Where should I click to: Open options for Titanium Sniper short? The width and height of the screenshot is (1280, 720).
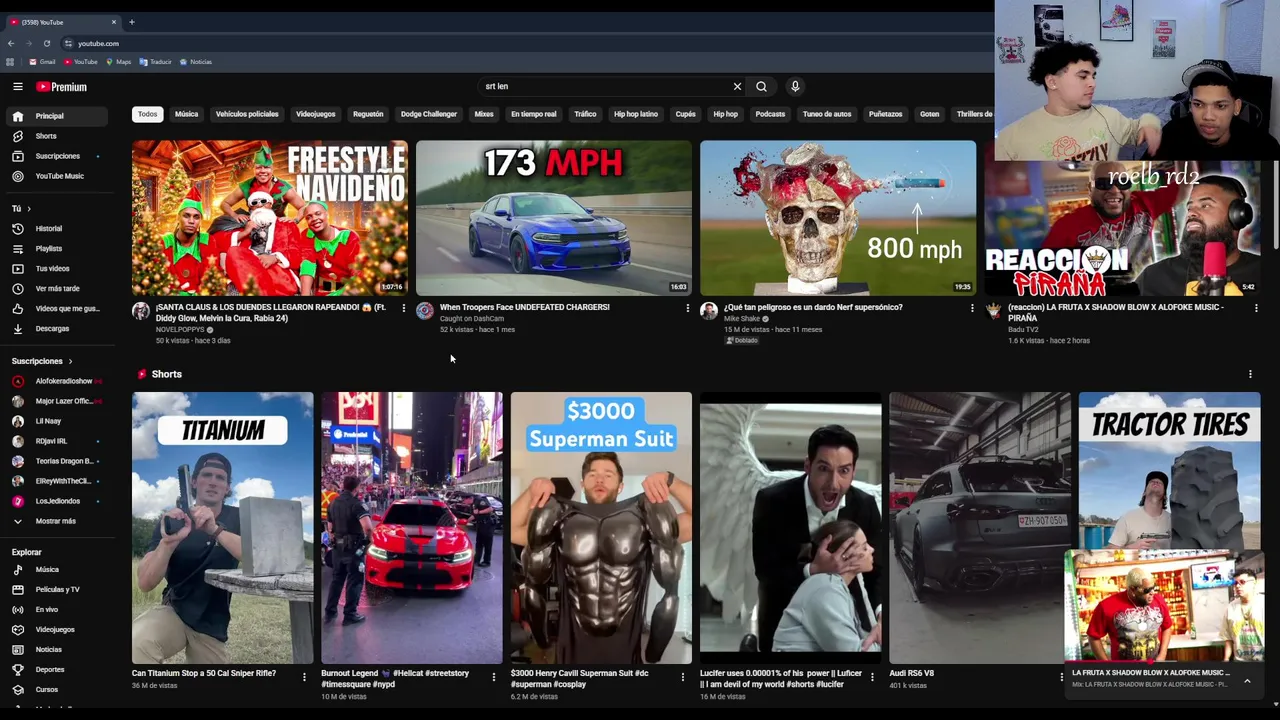pos(304,677)
